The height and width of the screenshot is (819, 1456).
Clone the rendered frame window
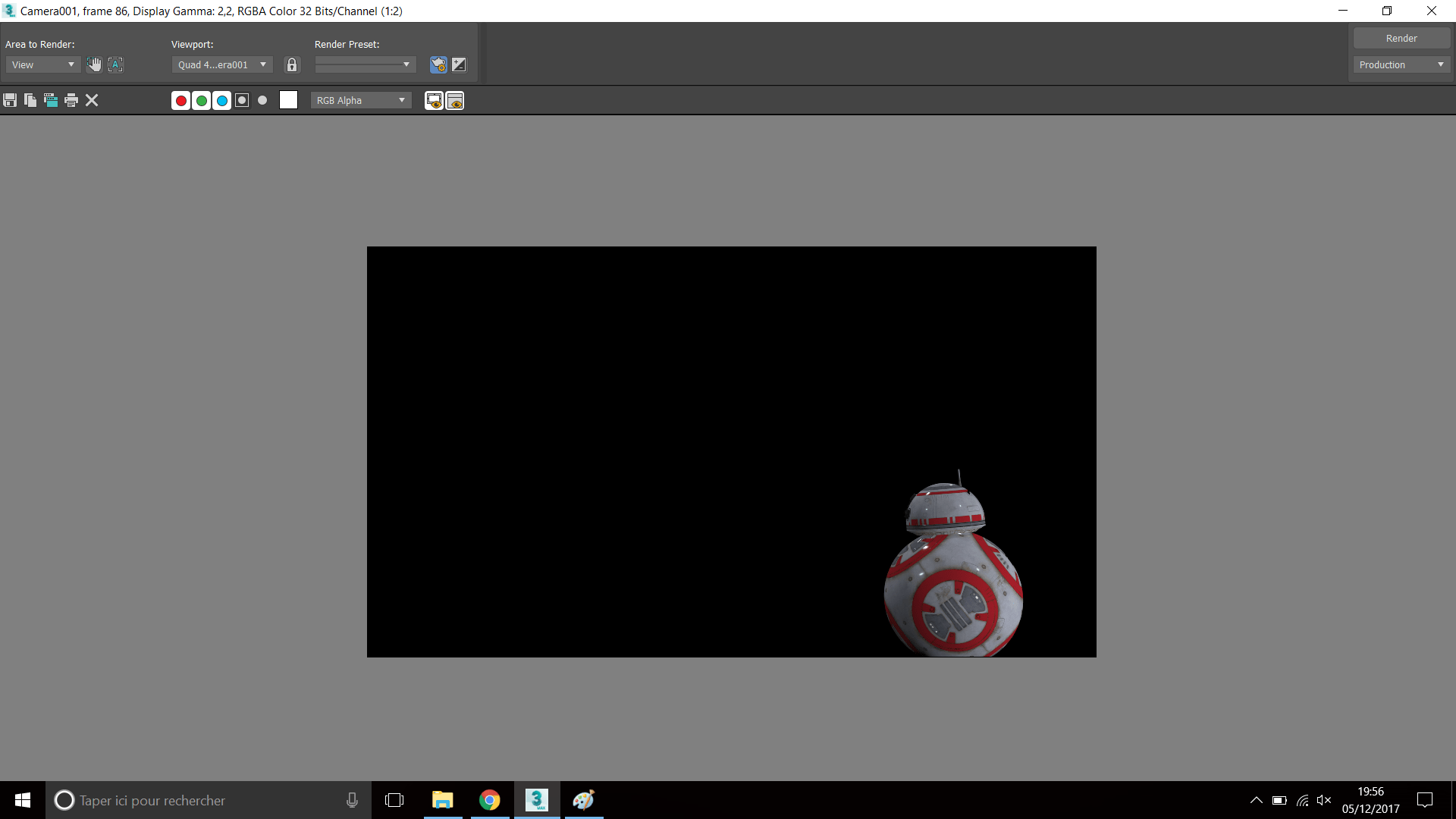50,99
